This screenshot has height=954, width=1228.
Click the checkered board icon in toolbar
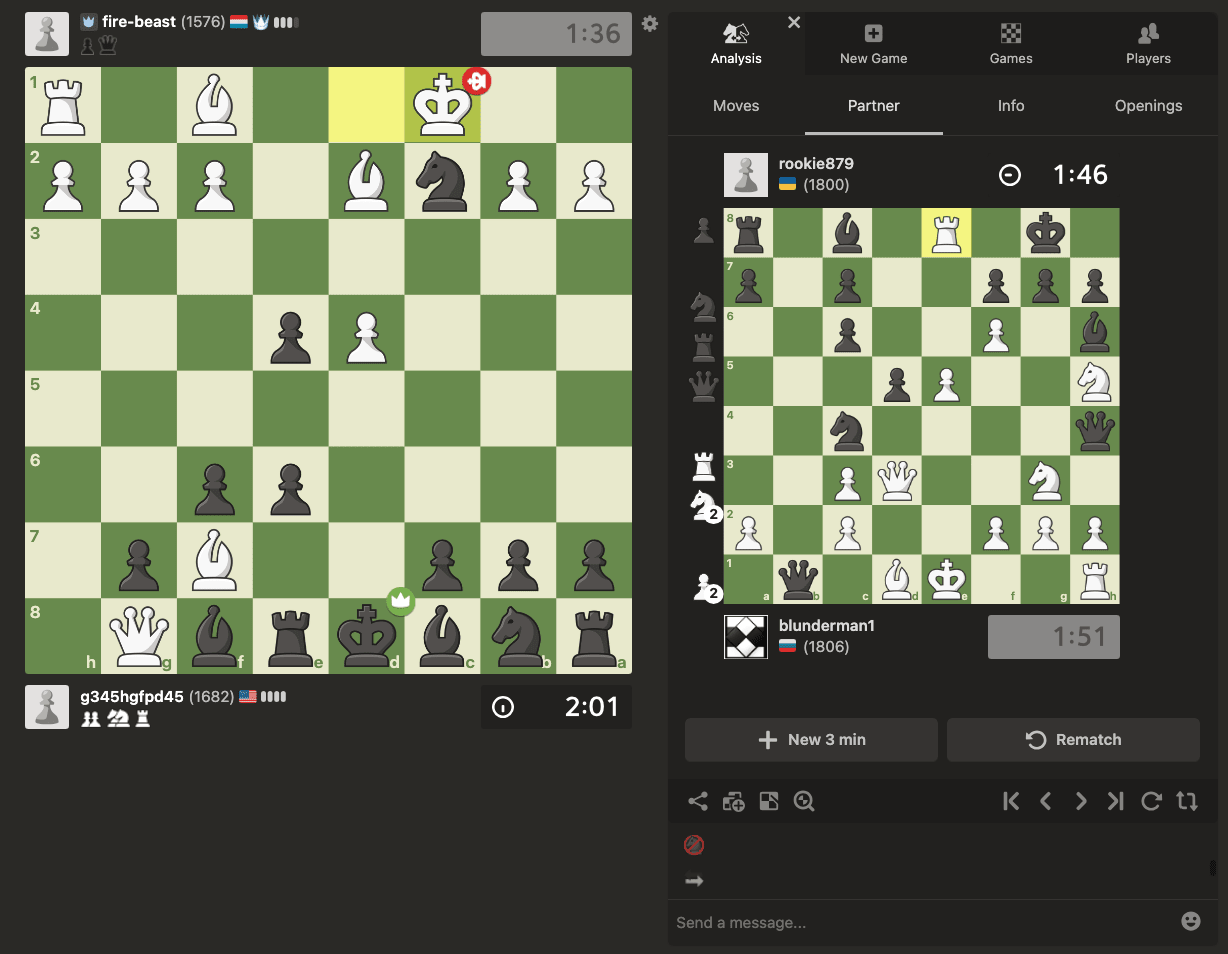pyautogui.click(x=769, y=801)
